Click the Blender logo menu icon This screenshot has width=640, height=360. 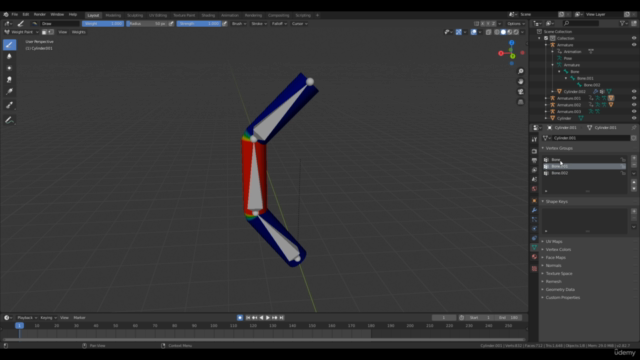pos(6,15)
